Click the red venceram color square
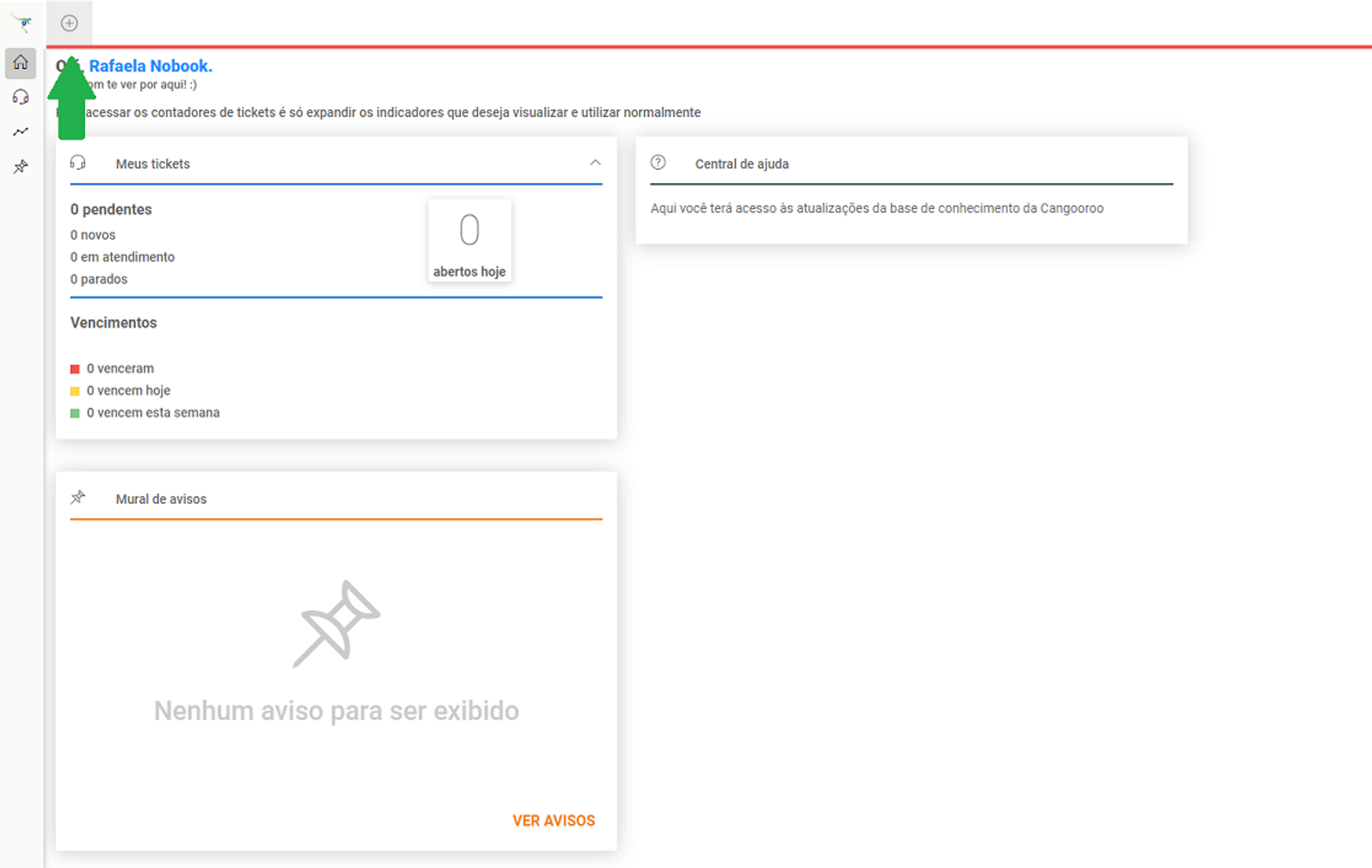This screenshot has height=868, width=1372. tap(75, 369)
